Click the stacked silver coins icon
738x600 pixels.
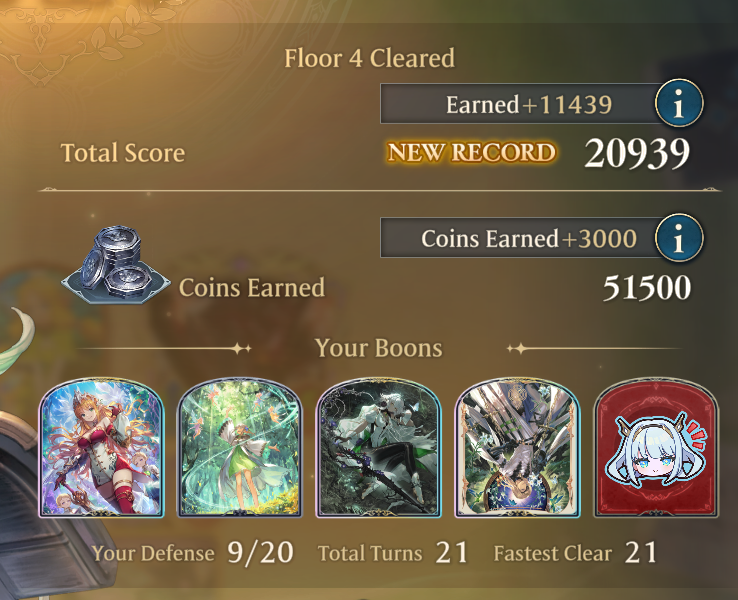click(x=115, y=265)
